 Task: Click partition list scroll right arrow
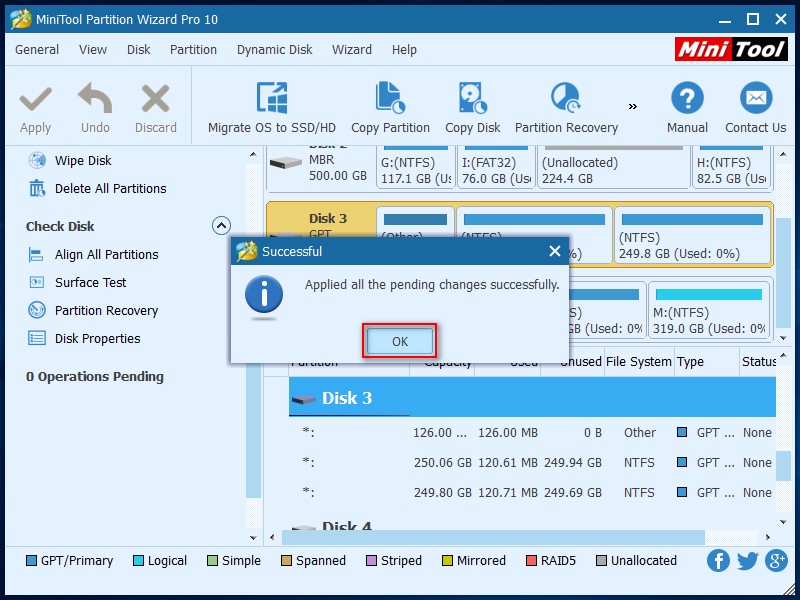[x=768, y=537]
